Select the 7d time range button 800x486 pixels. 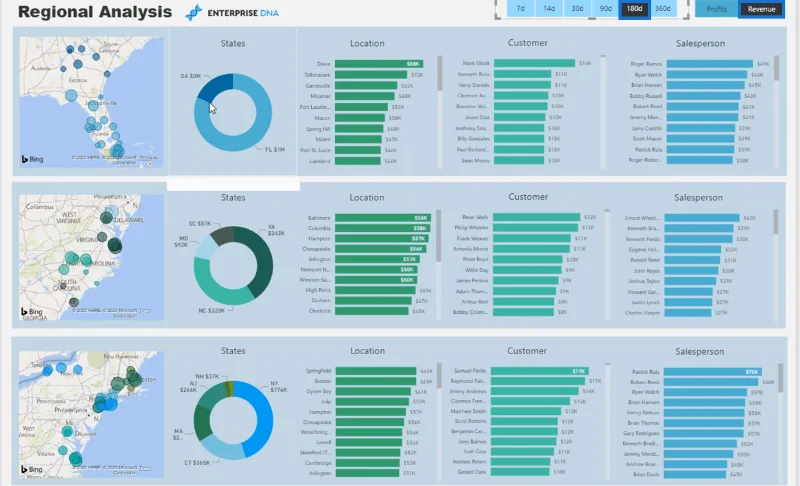[520, 9]
